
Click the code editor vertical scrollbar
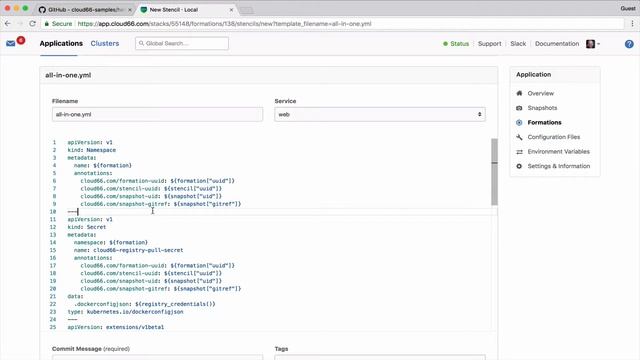(494, 171)
